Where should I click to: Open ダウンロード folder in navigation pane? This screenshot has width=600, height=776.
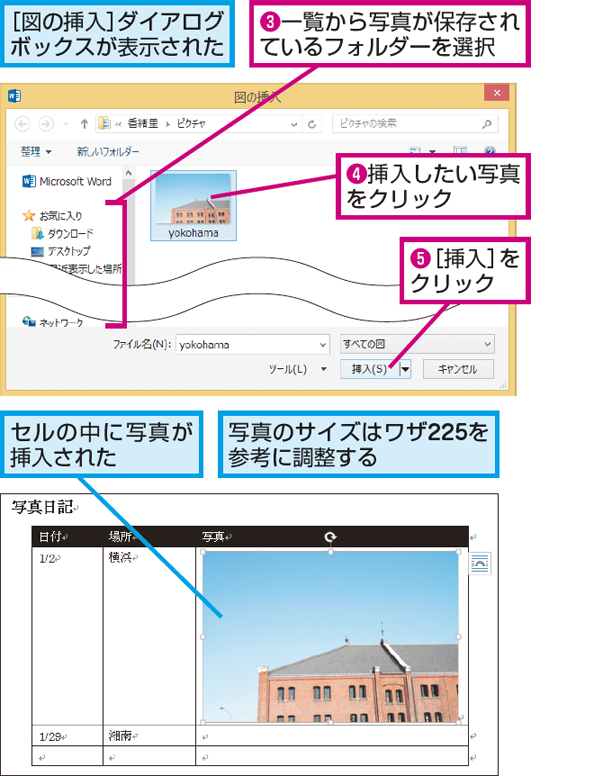click(62, 234)
